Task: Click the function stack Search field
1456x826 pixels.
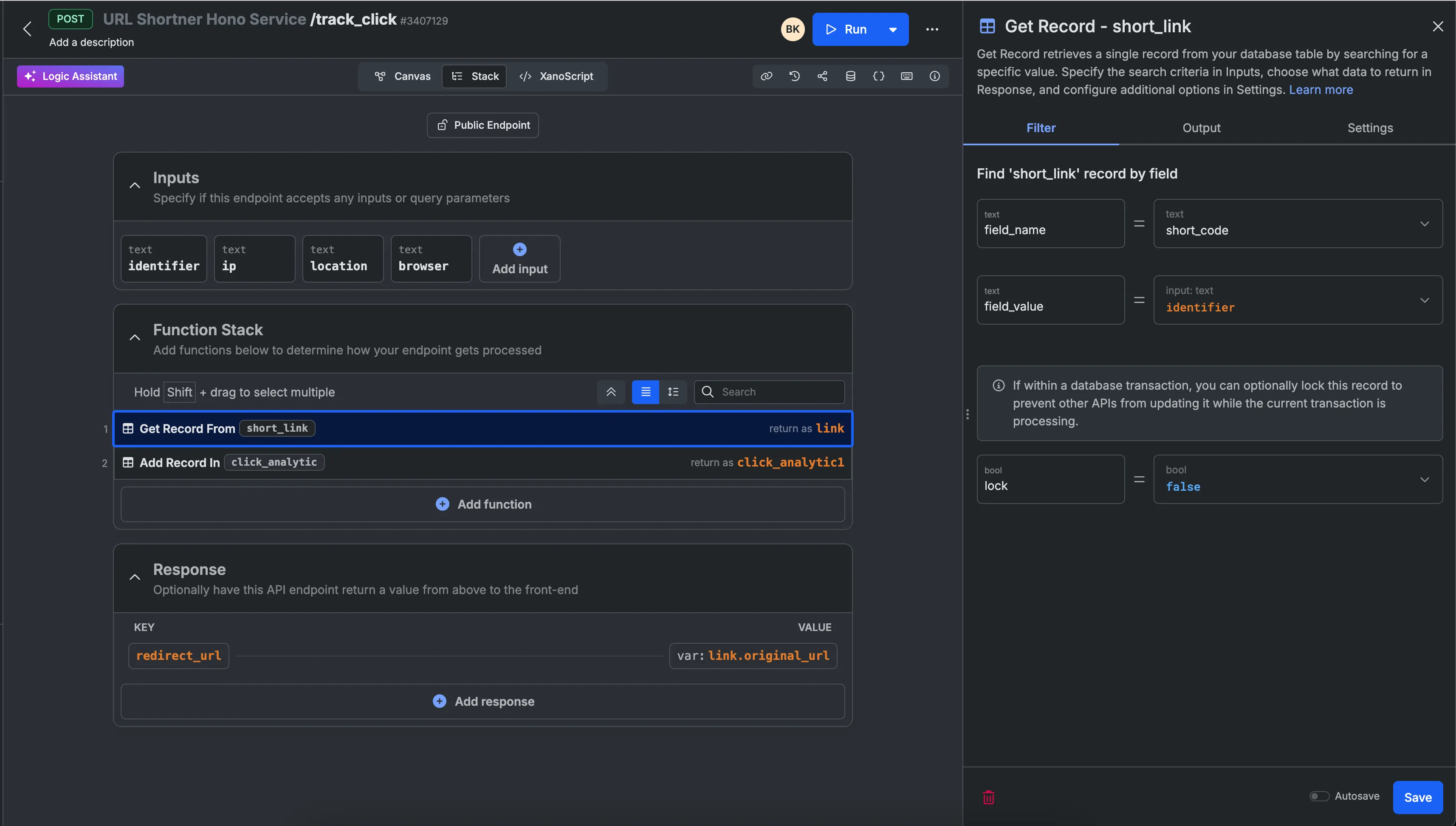Action: (x=777, y=392)
